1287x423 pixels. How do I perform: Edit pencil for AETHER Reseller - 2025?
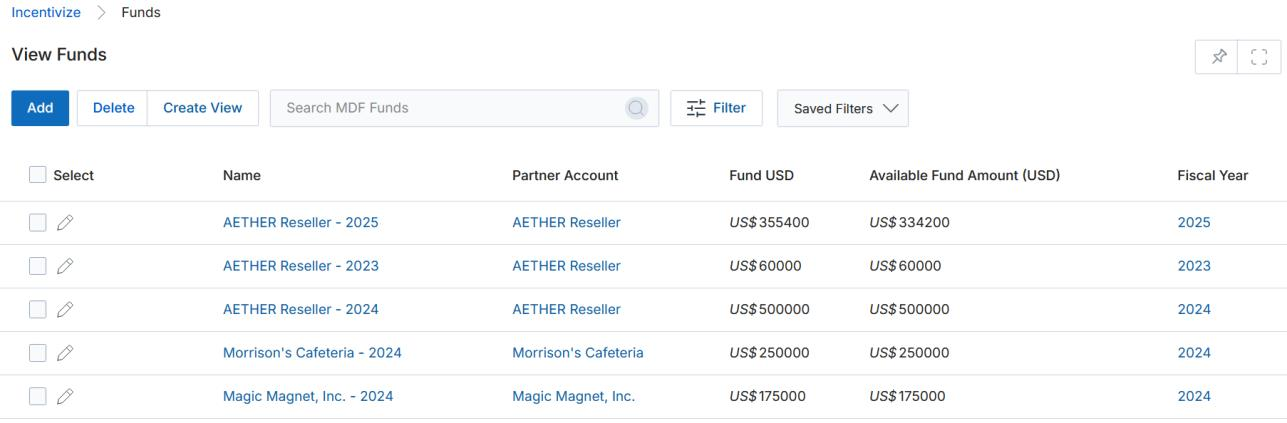point(65,223)
